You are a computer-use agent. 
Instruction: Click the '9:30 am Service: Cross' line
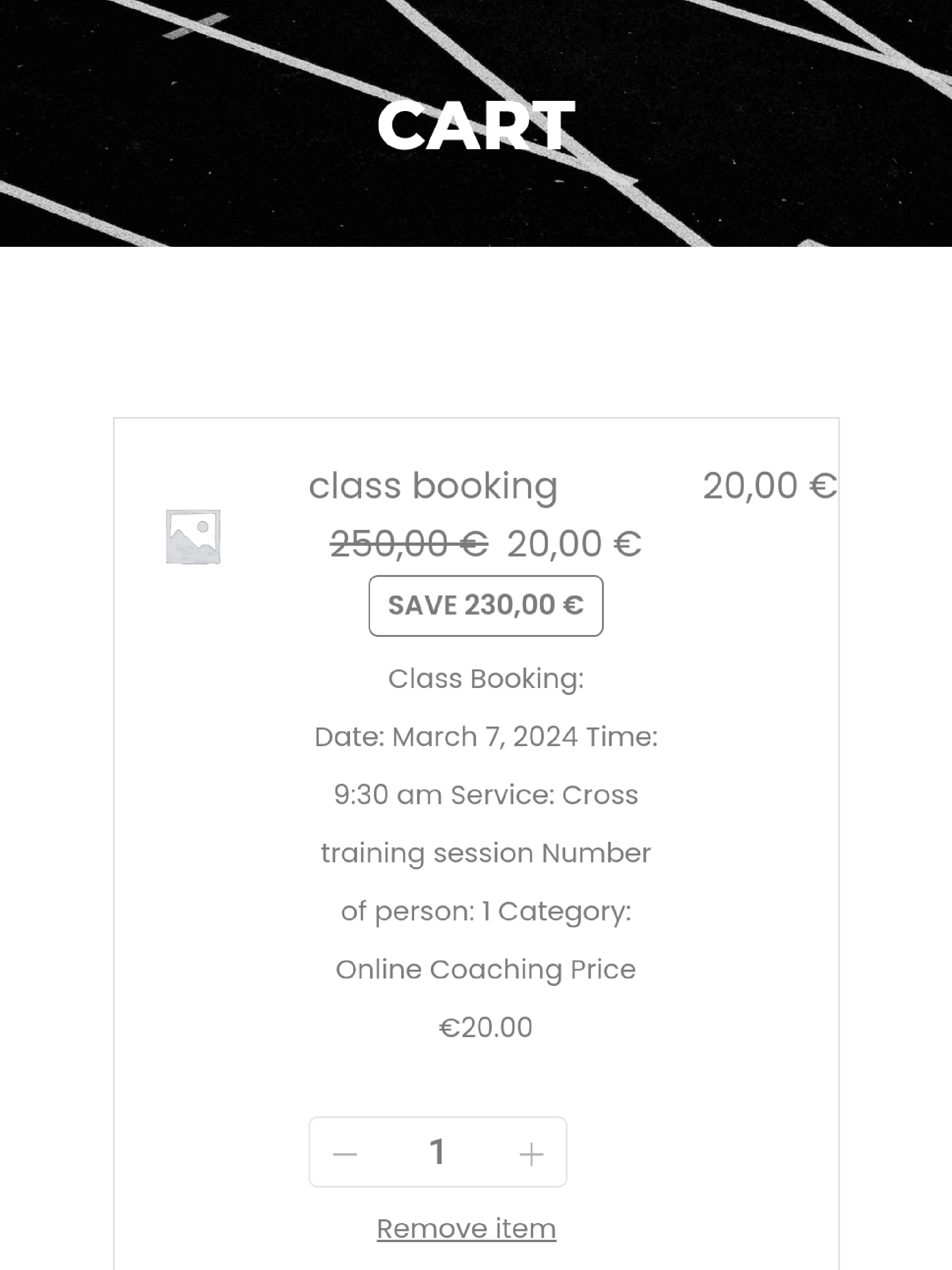(486, 795)
